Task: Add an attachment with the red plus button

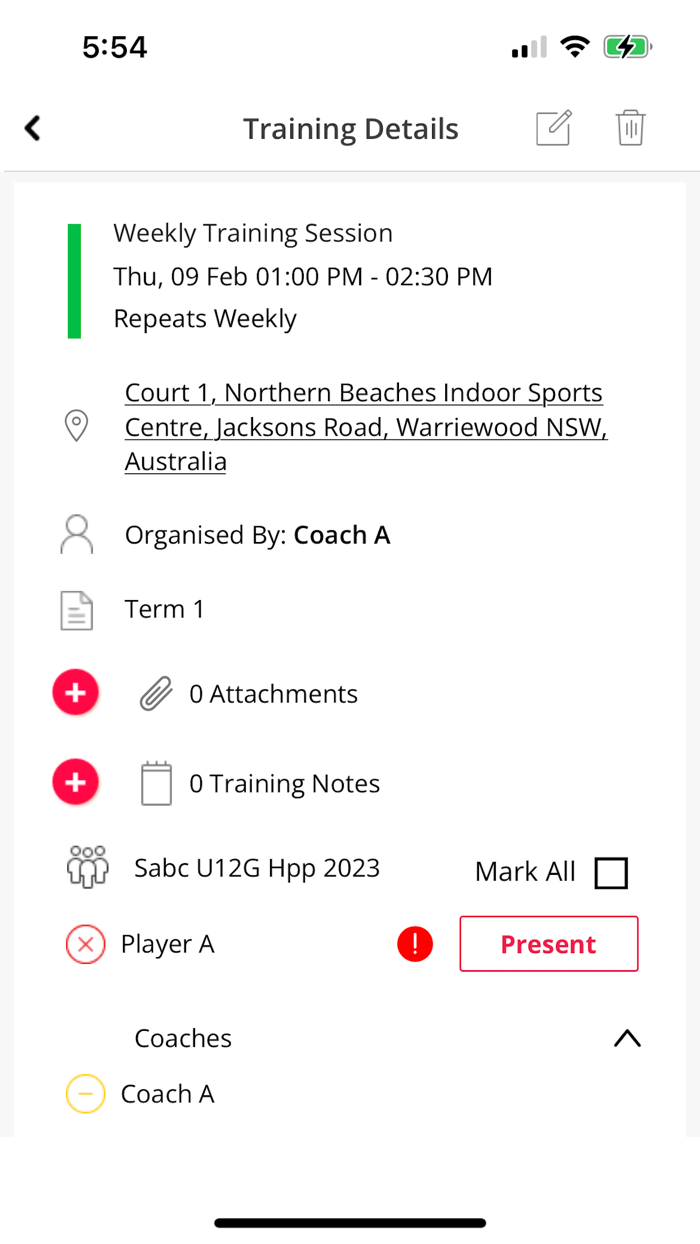Action: point(75,692)
